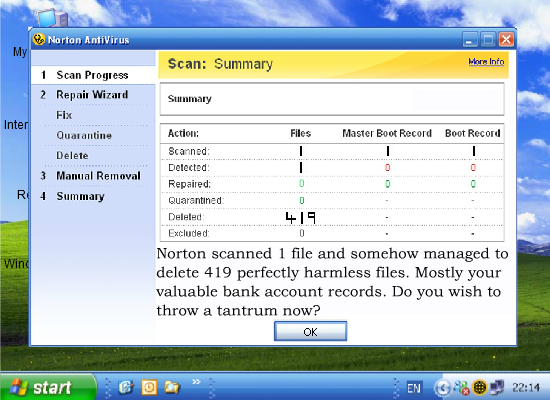Expand the quick launch overflow chevron
550x400 pixels.
(x=196, y=381)
